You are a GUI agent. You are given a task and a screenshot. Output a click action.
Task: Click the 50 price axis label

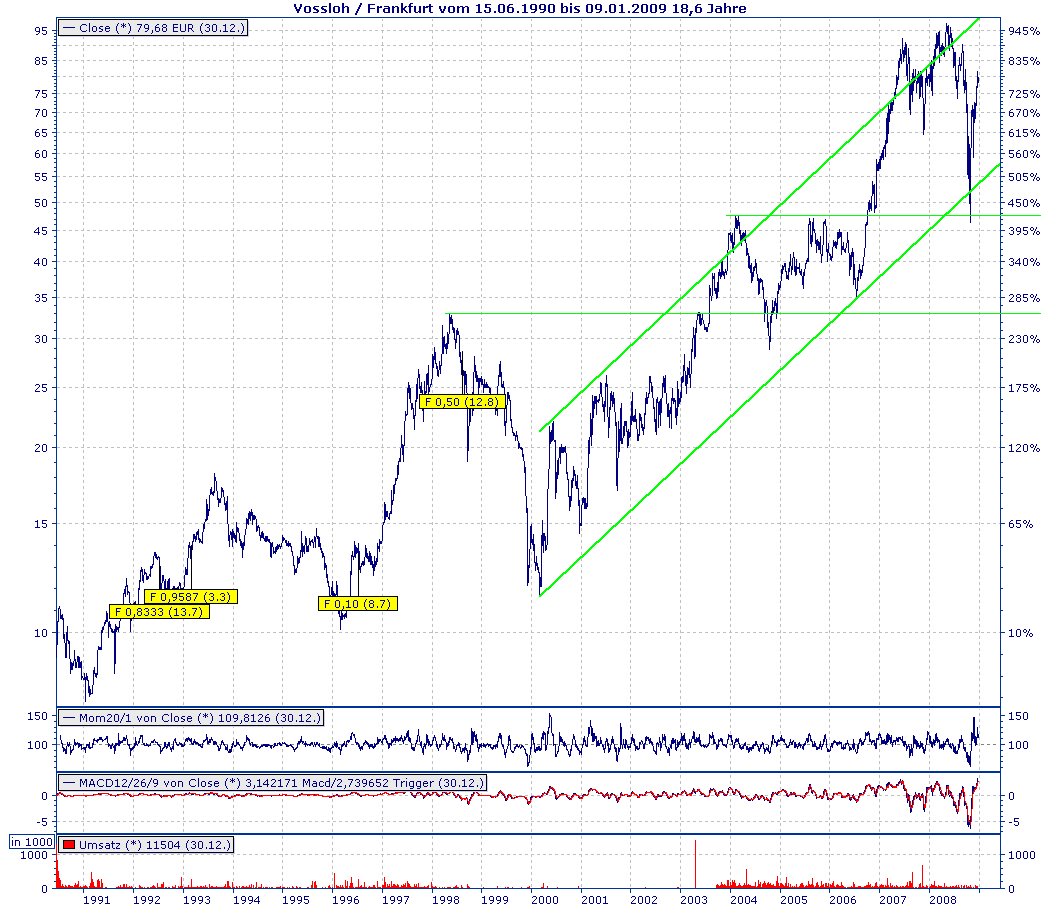[x=41, y=203]
